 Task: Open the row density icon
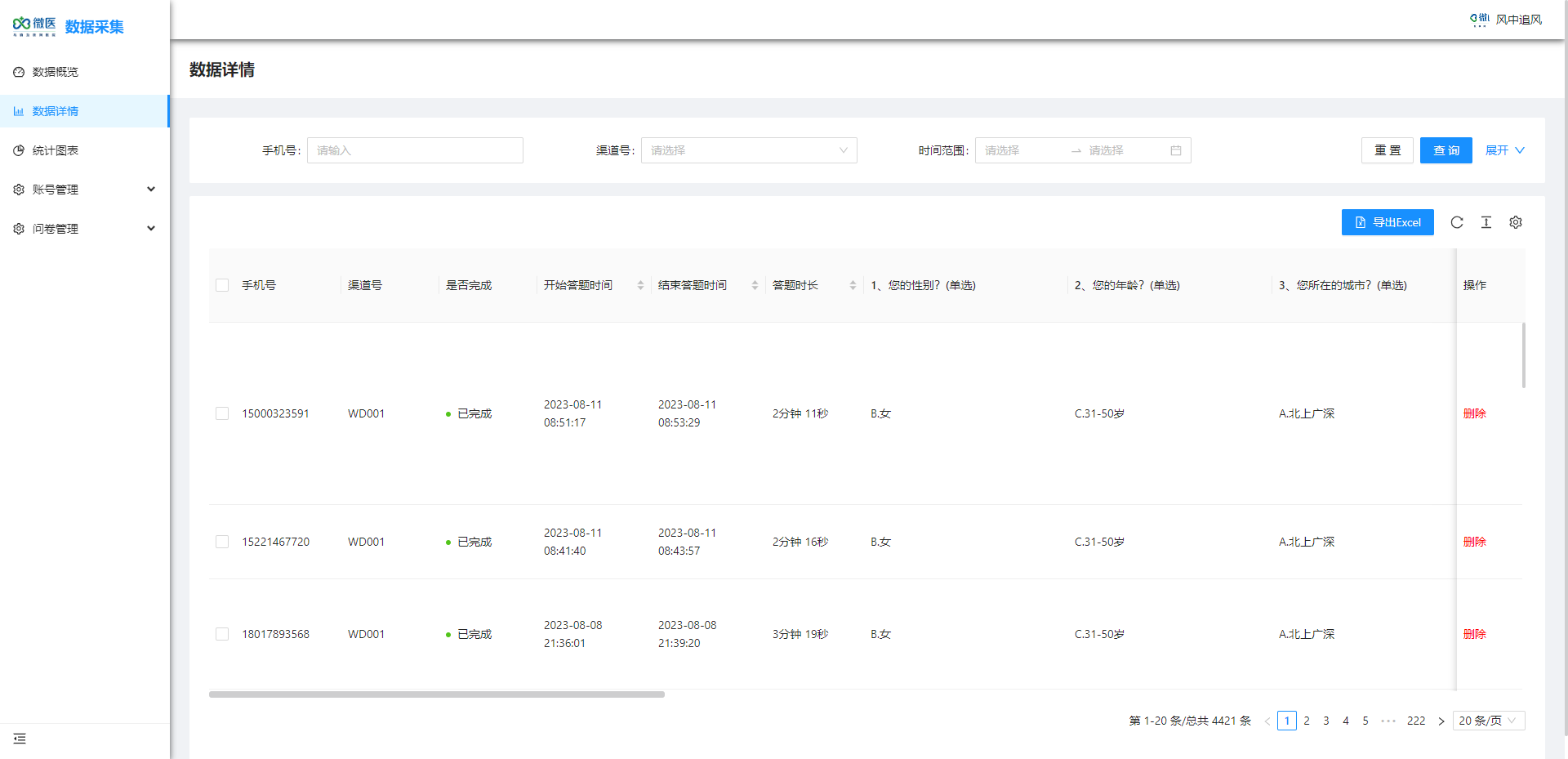pyautogui.click(x=1486, y=222)
